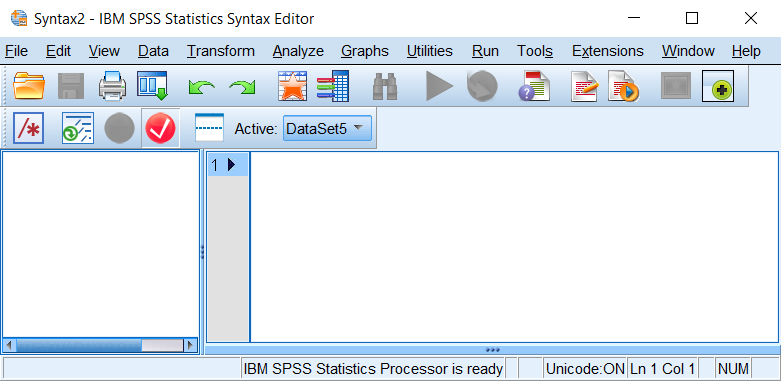781x381 pixels.
Task: Click the green plus button icon
Action: 718,86
